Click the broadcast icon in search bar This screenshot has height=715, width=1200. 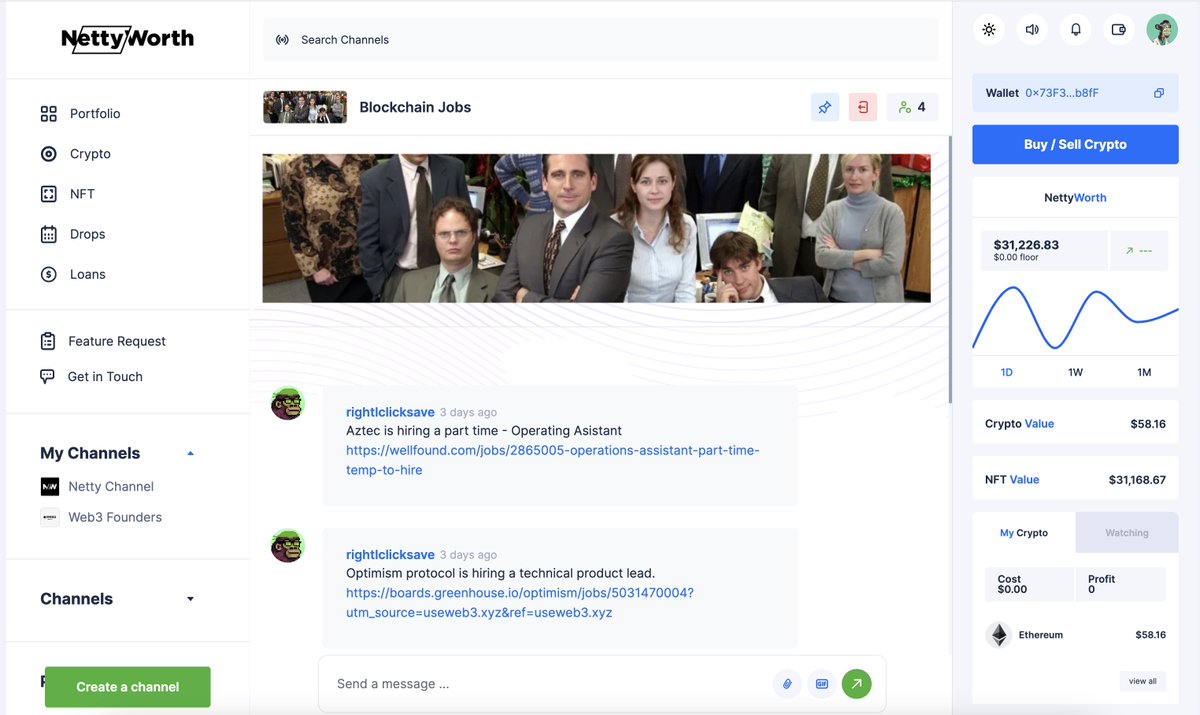point(283,40)
